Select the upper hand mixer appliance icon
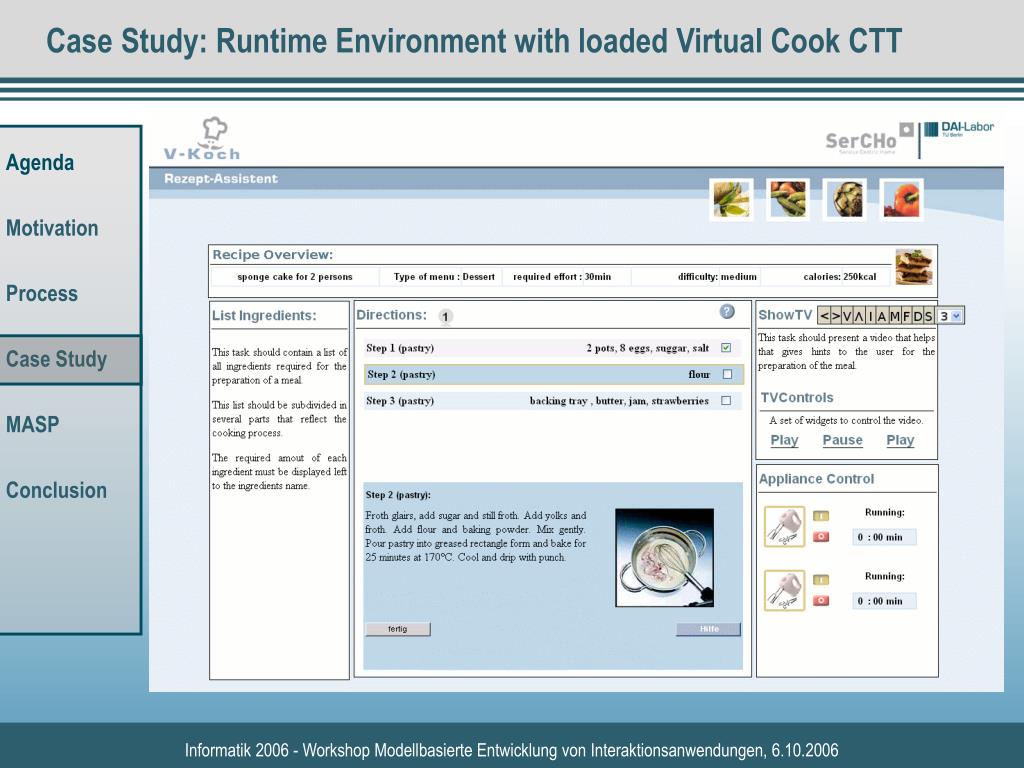This screenshot has width=1024, height=768. point(784,526)
